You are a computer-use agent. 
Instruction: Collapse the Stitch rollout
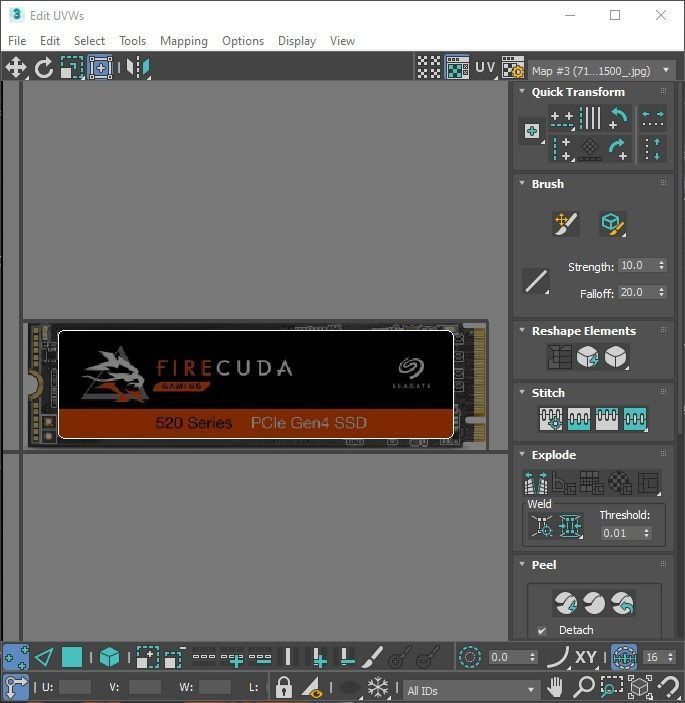point(522,392)
